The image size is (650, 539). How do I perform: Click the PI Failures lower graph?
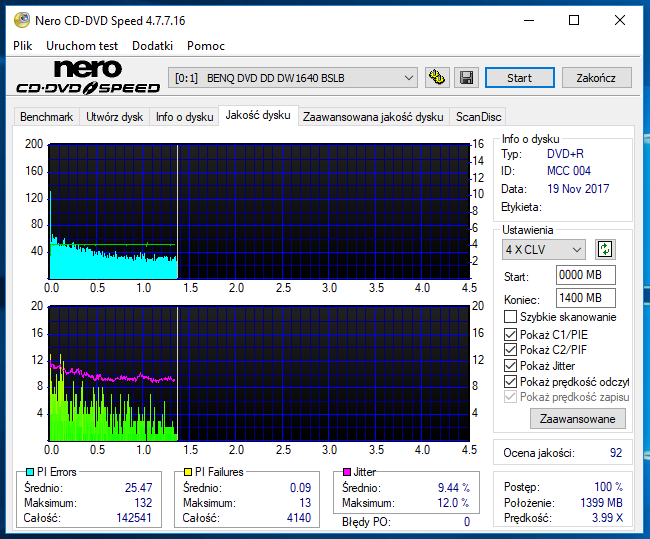click(x=259, y=374)
